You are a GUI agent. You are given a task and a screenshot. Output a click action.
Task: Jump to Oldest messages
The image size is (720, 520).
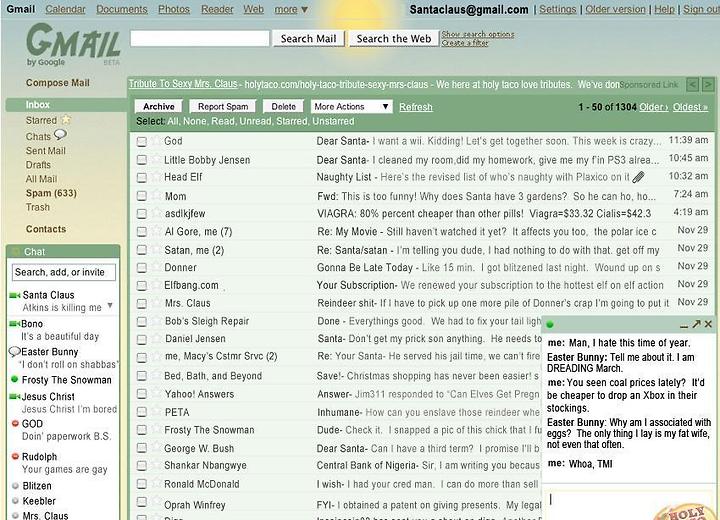point(690,107)
